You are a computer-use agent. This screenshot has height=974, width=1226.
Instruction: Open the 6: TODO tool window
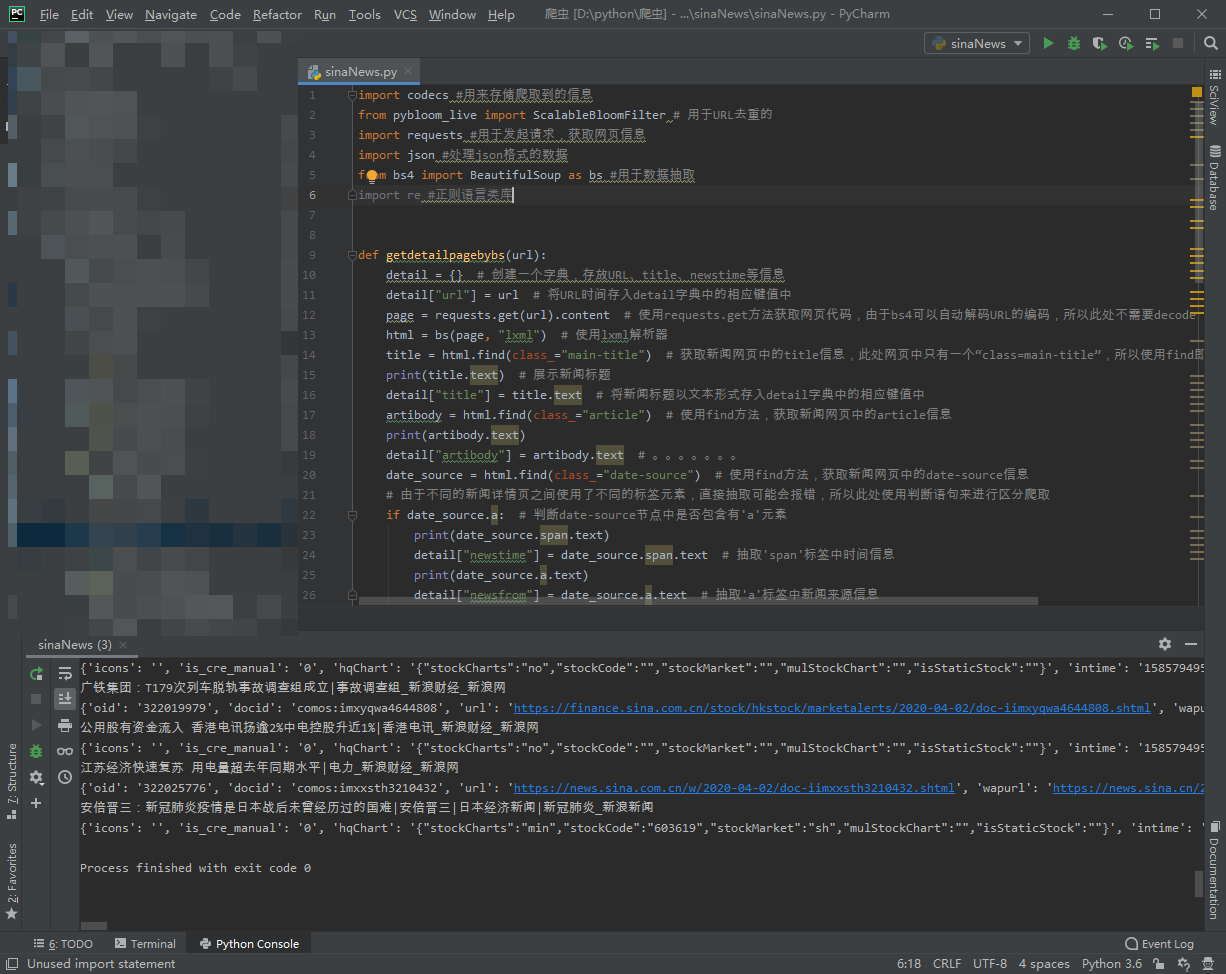point(63,944)
